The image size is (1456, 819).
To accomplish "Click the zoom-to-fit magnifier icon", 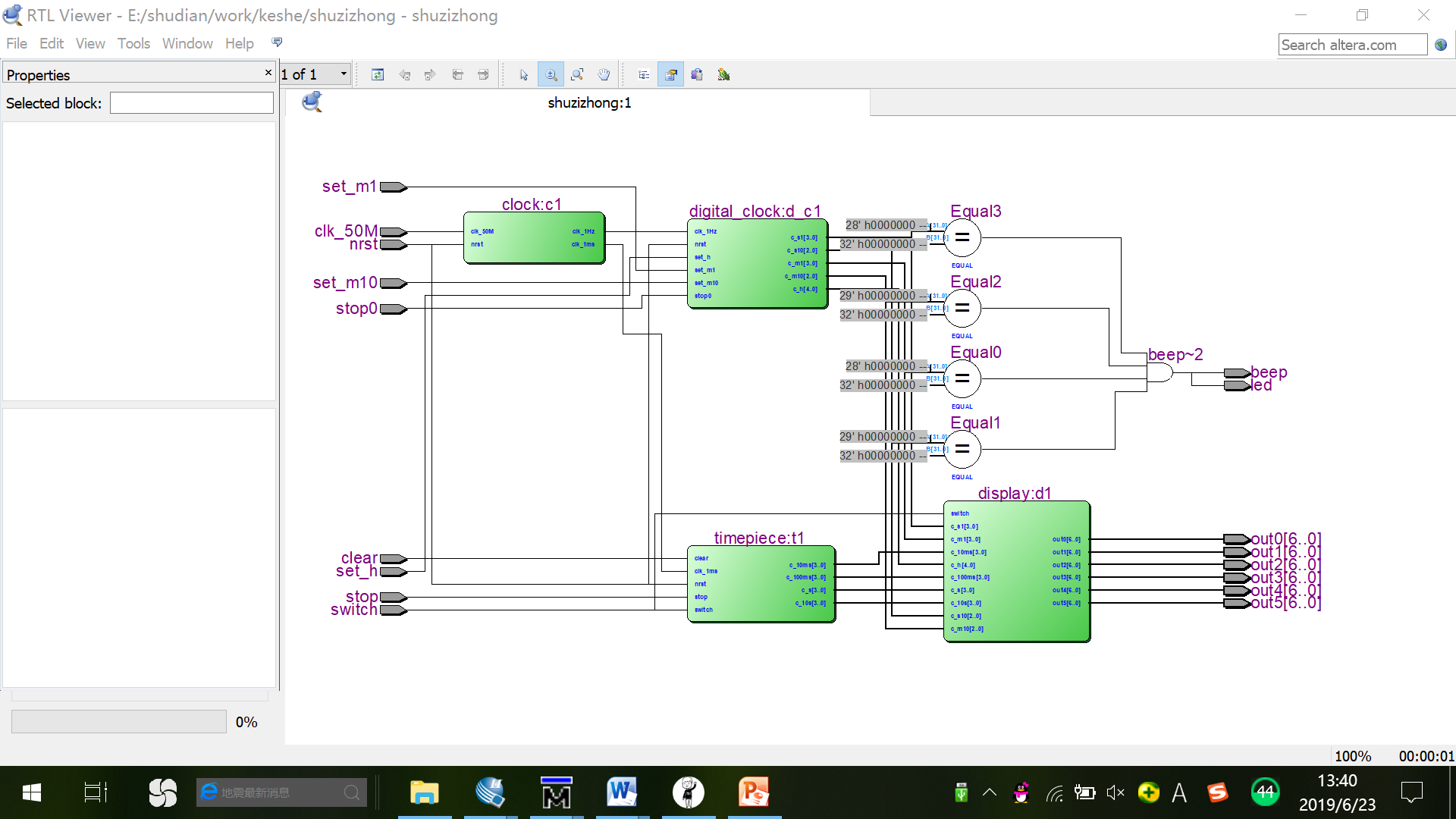I will point(577,74).
